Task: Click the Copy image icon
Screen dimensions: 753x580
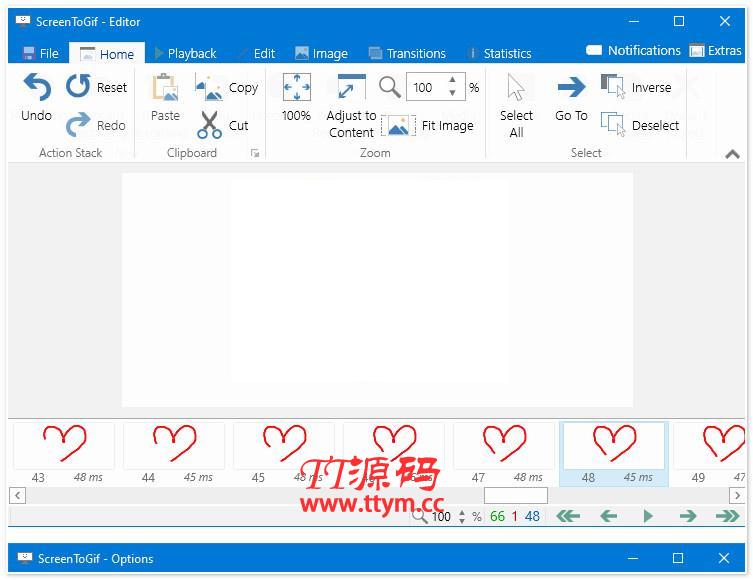Action: 209,87
